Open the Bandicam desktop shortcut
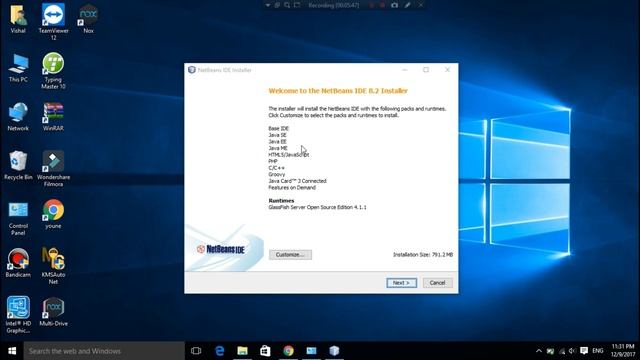The height and width of the screenshot is (360, 640). click(18, 263)
